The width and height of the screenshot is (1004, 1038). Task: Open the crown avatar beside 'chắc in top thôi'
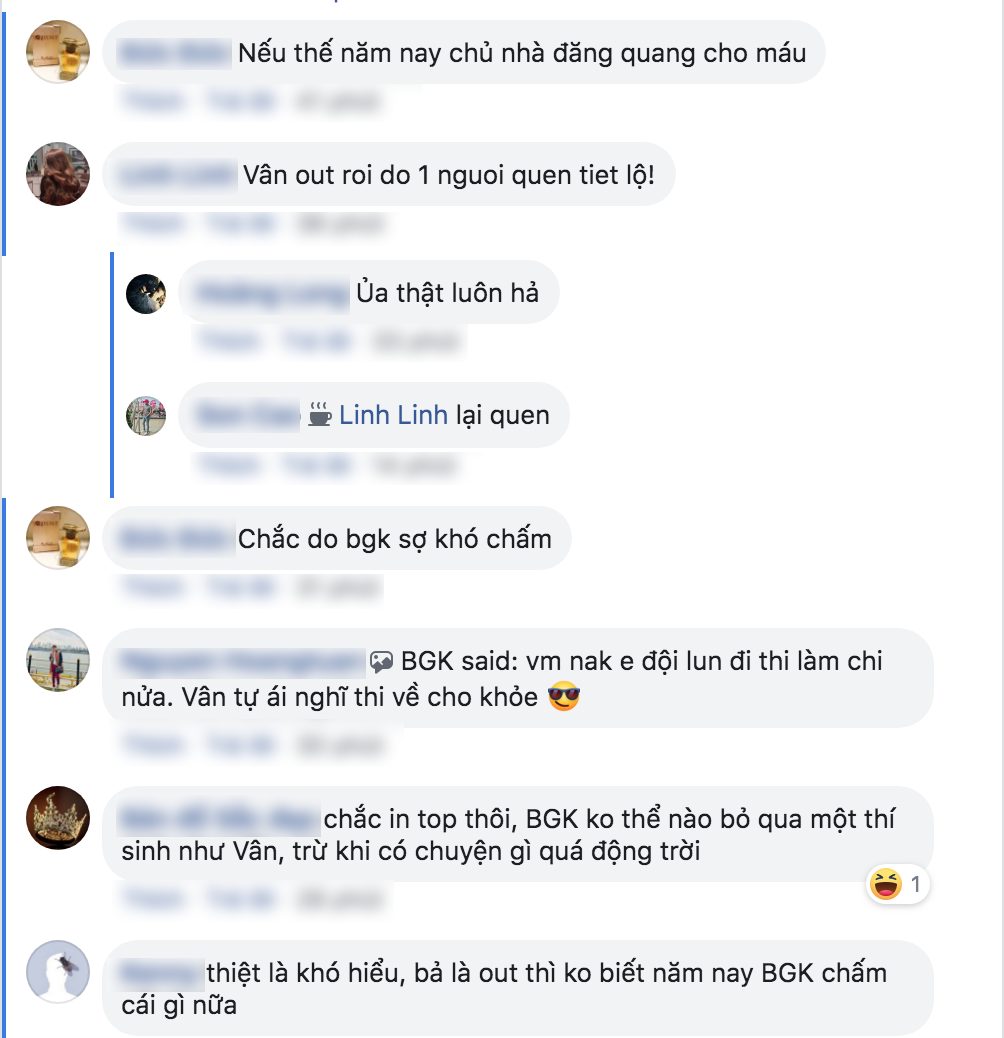click(x=58, y=818)
